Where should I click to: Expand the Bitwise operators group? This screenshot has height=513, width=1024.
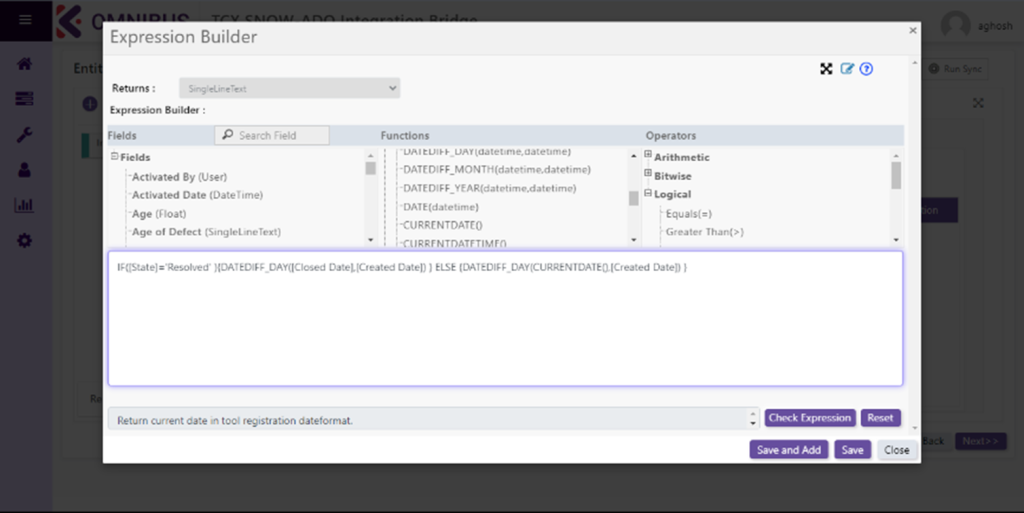[648, 175]
